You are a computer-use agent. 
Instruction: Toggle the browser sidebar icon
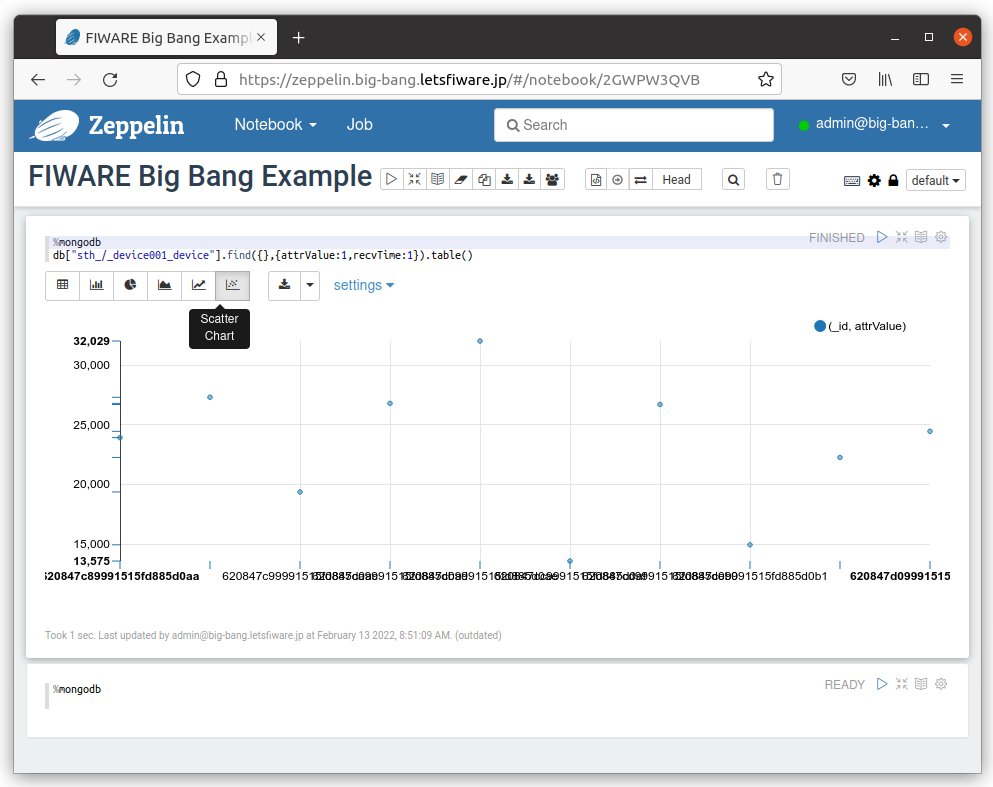pos(921,79)
